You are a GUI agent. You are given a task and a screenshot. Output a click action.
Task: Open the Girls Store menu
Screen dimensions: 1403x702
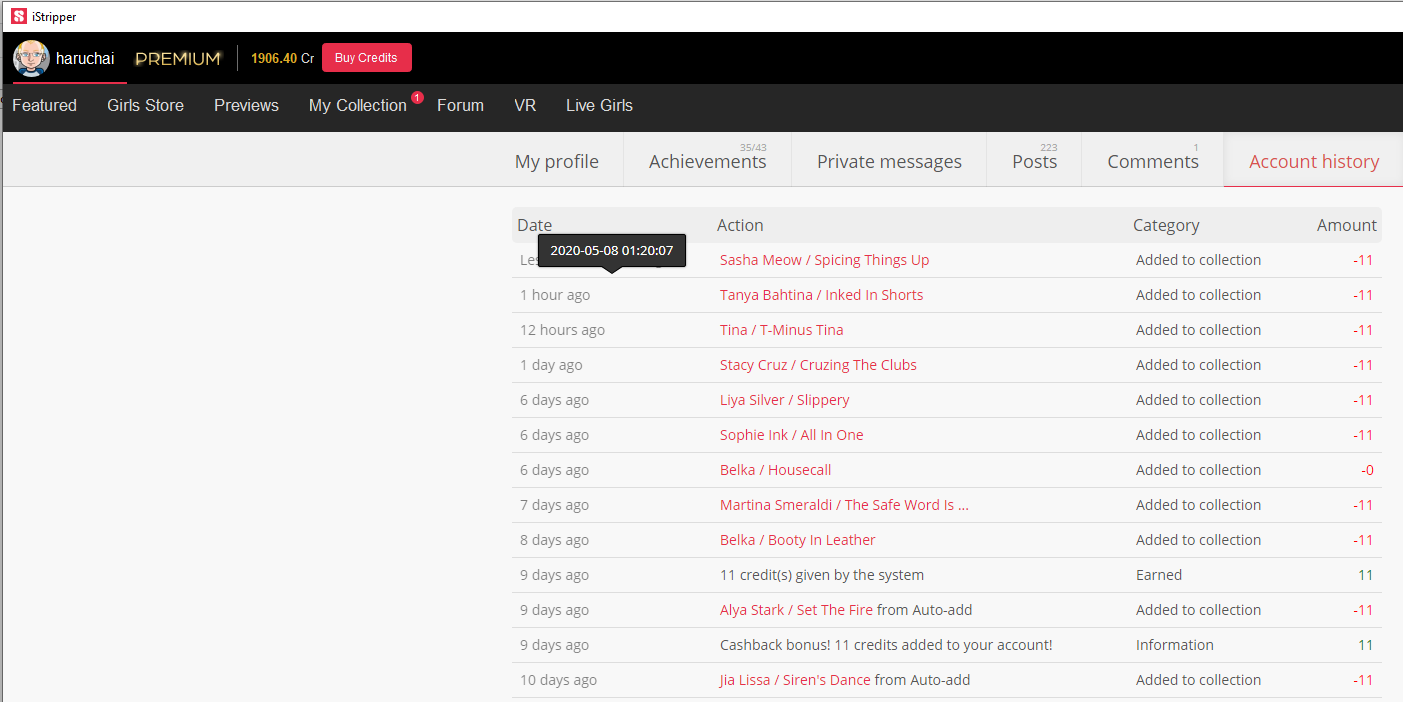[x=145, y=105]
